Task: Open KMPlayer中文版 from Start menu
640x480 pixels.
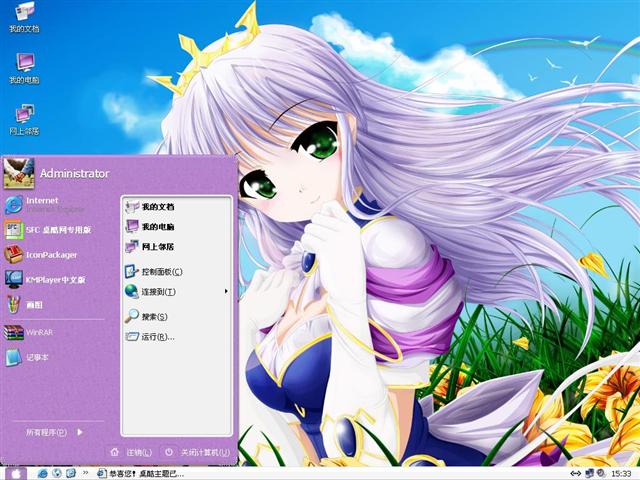Action: pyautogui.click(x=46, y=280)
